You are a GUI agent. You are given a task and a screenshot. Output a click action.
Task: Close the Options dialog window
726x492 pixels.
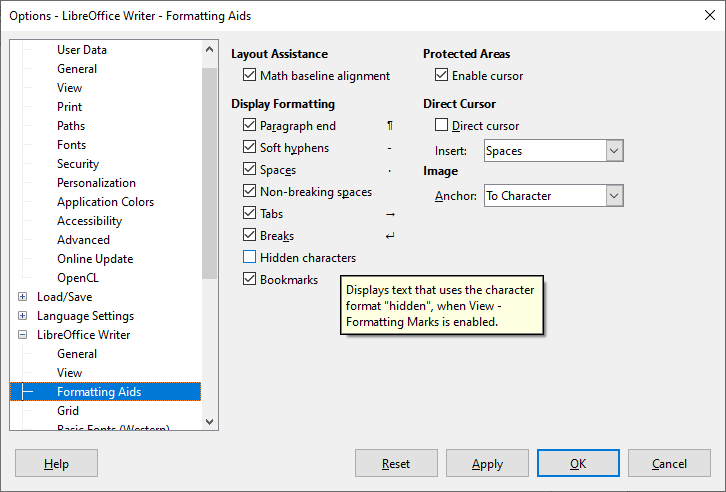point(710,15)
